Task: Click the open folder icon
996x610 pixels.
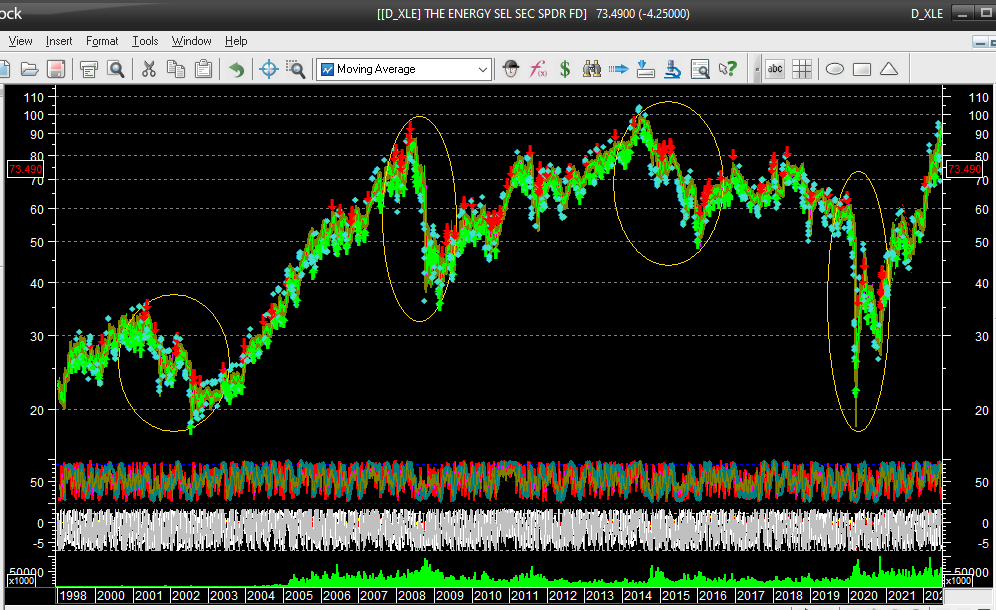Action: pyautogui.click(x=29, y=69)
